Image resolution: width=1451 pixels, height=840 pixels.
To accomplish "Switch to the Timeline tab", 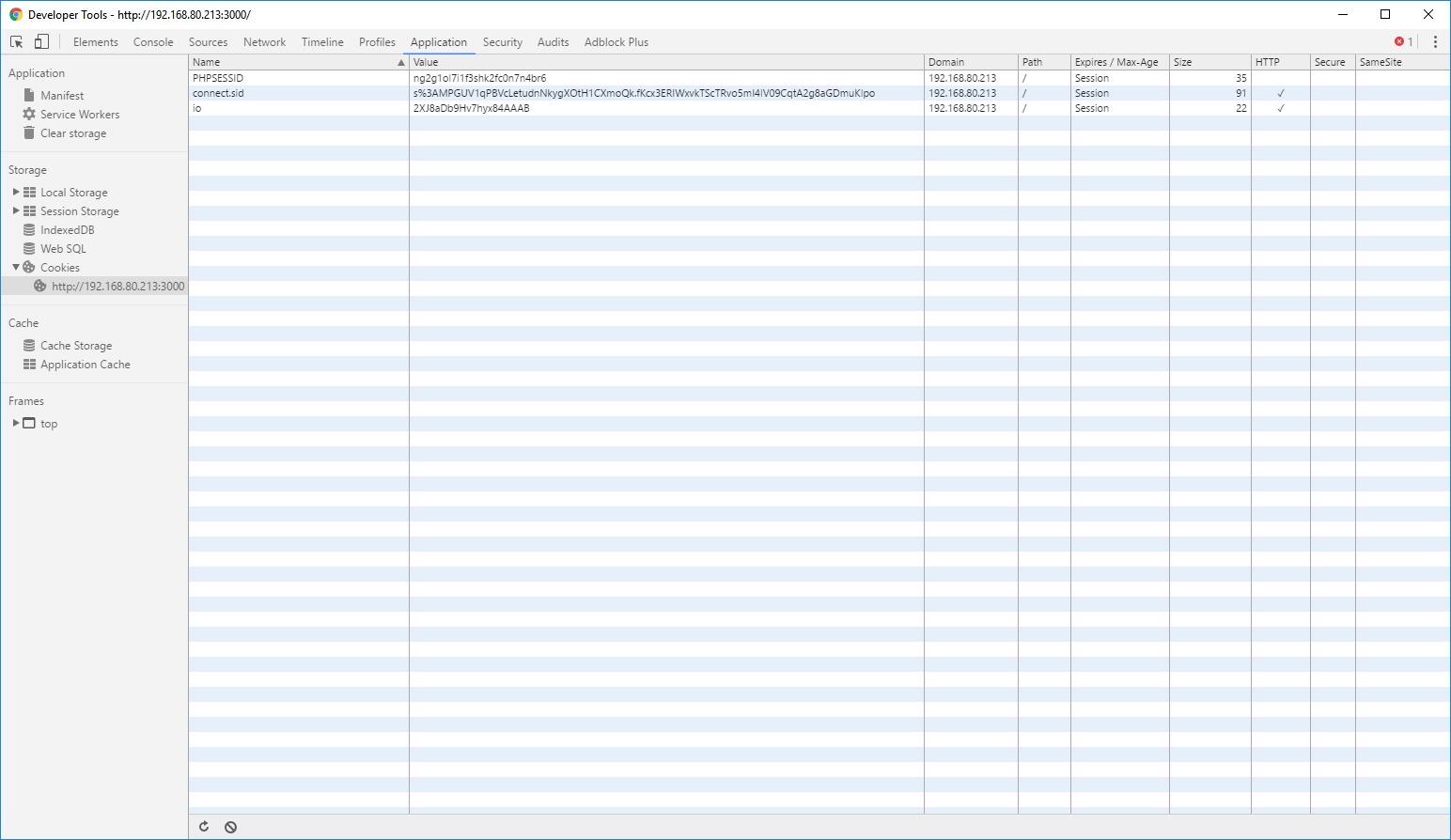I will pyautogui.click(x=322, y=42).
